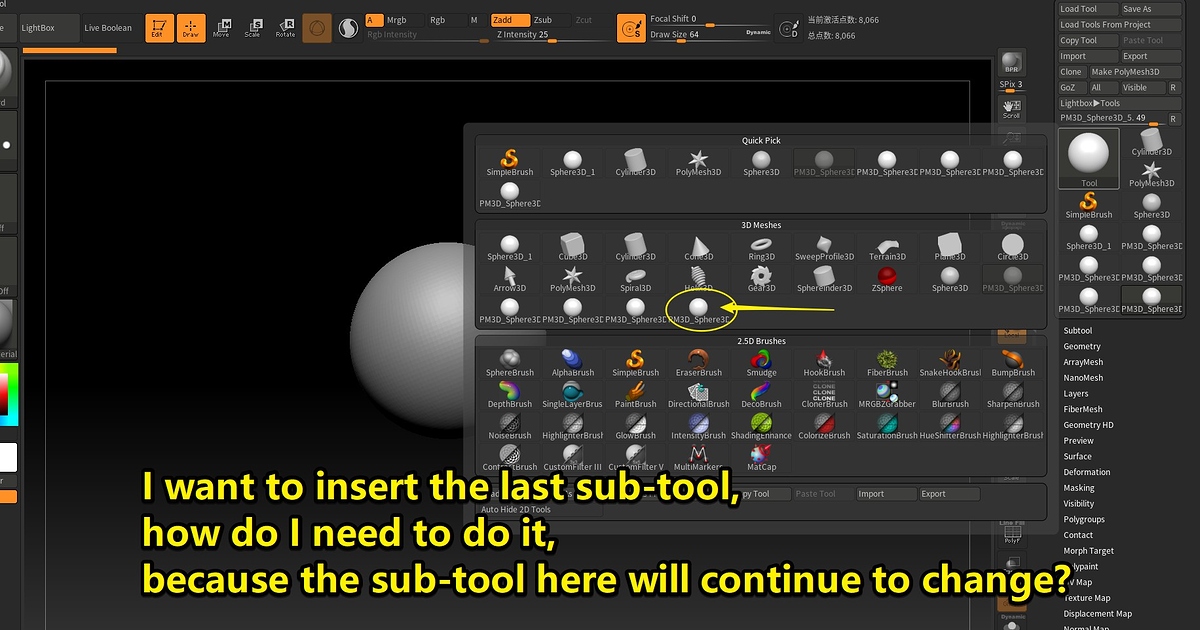Send the tool via GoZ
This screenshot has height=630, width=1200.
(x=1072, y=88)
